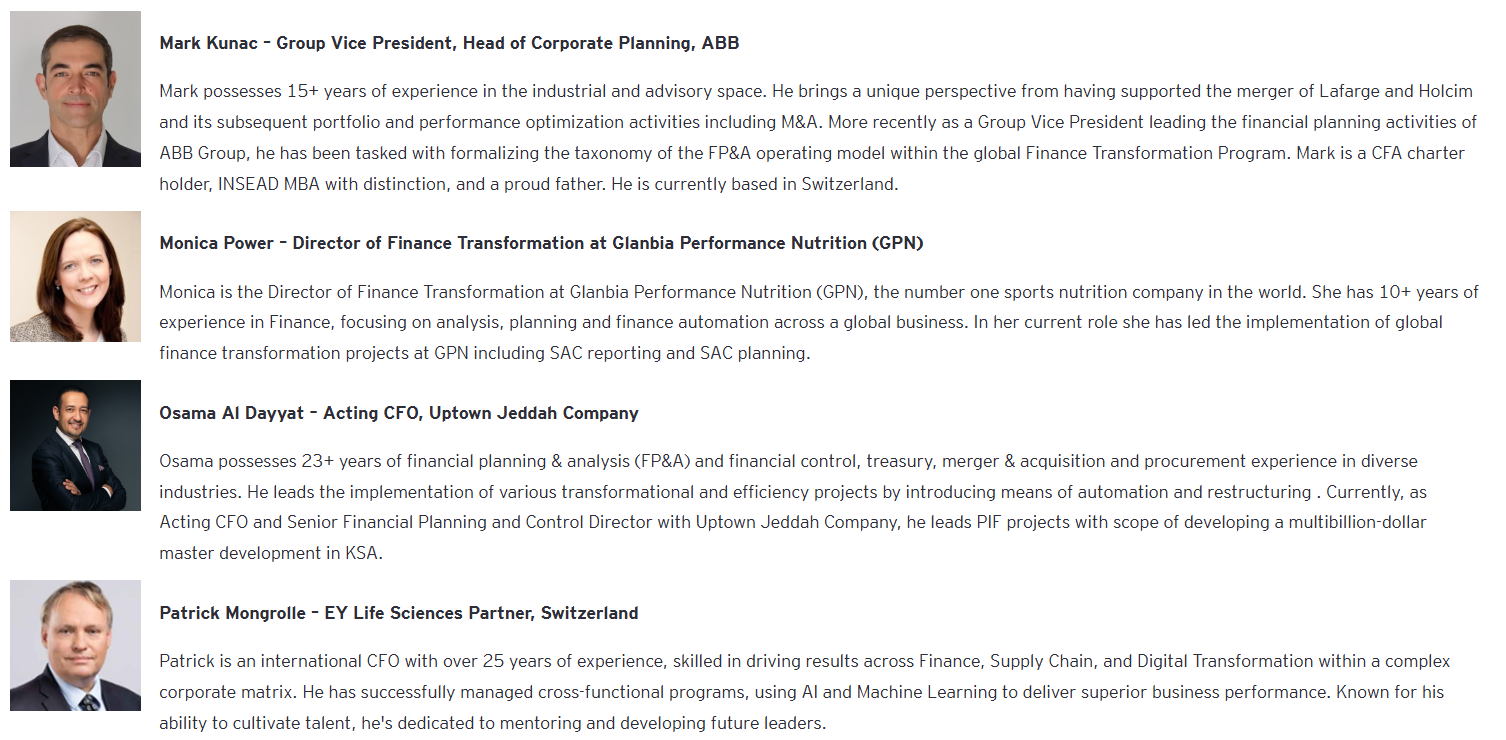Screen dimensions: 1506x740
Task: Click Osama Al Dayyat's portrait photo
Action: click(x=75, y=445)
